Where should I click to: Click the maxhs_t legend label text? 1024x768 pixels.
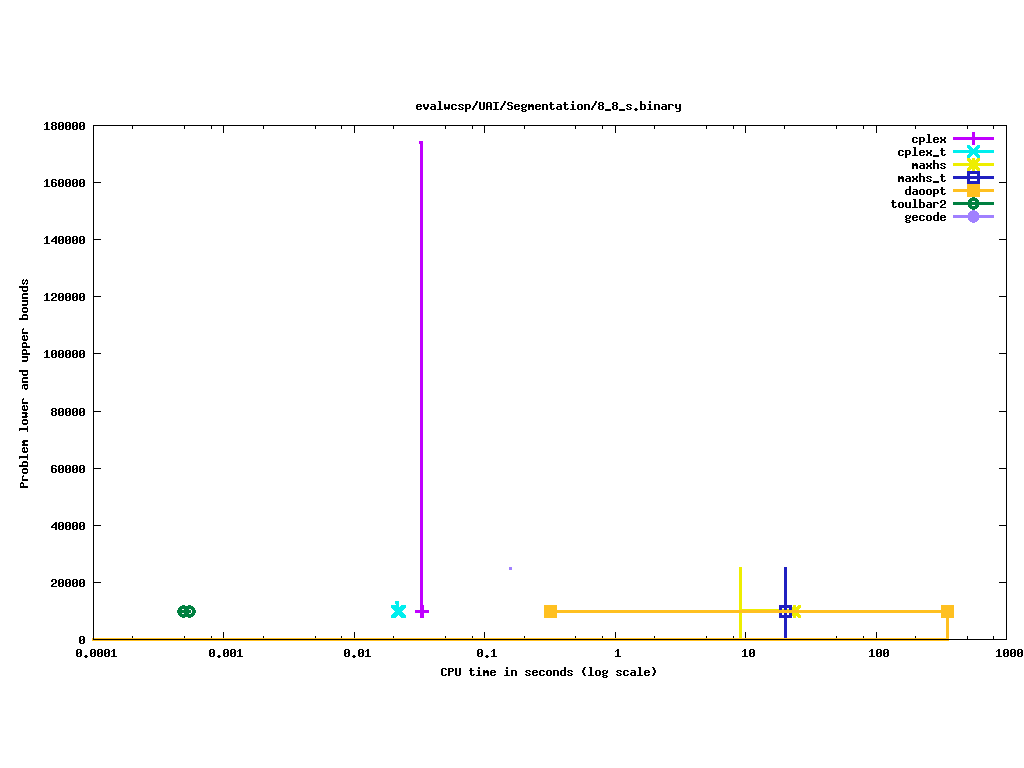pos(921,178)
